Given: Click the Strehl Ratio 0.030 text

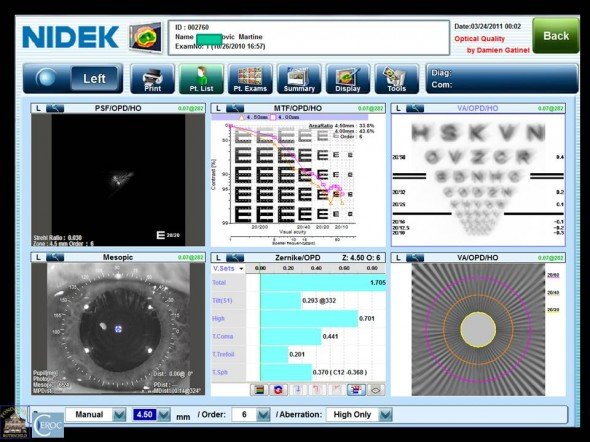Looking at the screenshot, I should click(x=58, y=238).
